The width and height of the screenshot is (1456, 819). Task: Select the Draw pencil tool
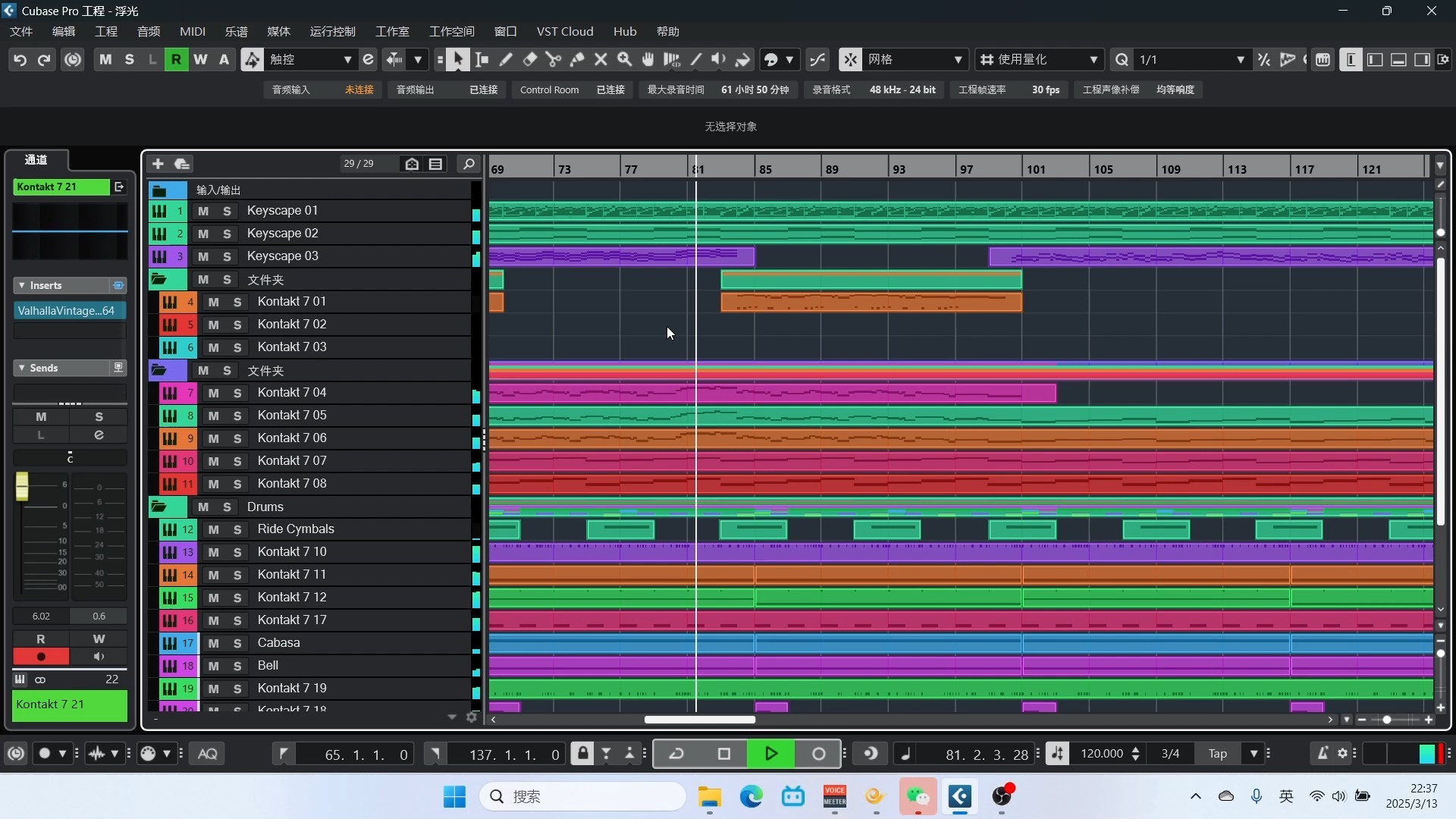click(506, 59)
